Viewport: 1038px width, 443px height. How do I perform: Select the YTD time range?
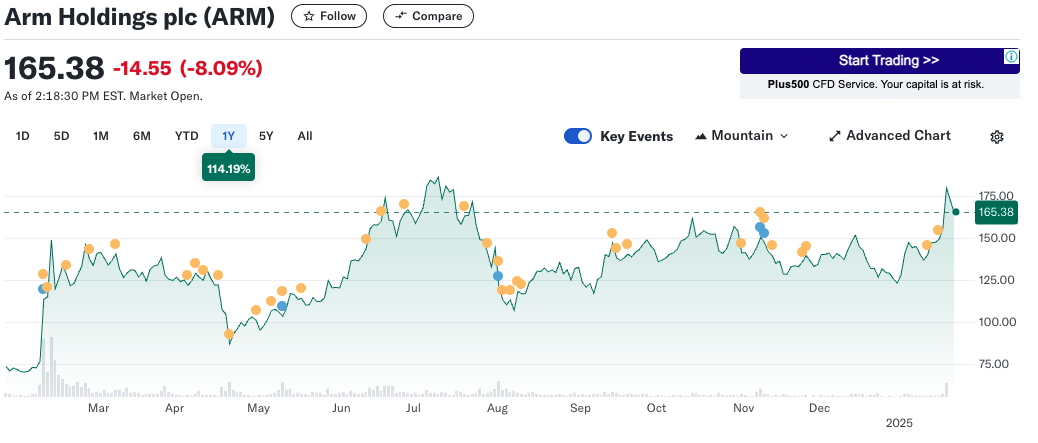click(x=187, y=136)
